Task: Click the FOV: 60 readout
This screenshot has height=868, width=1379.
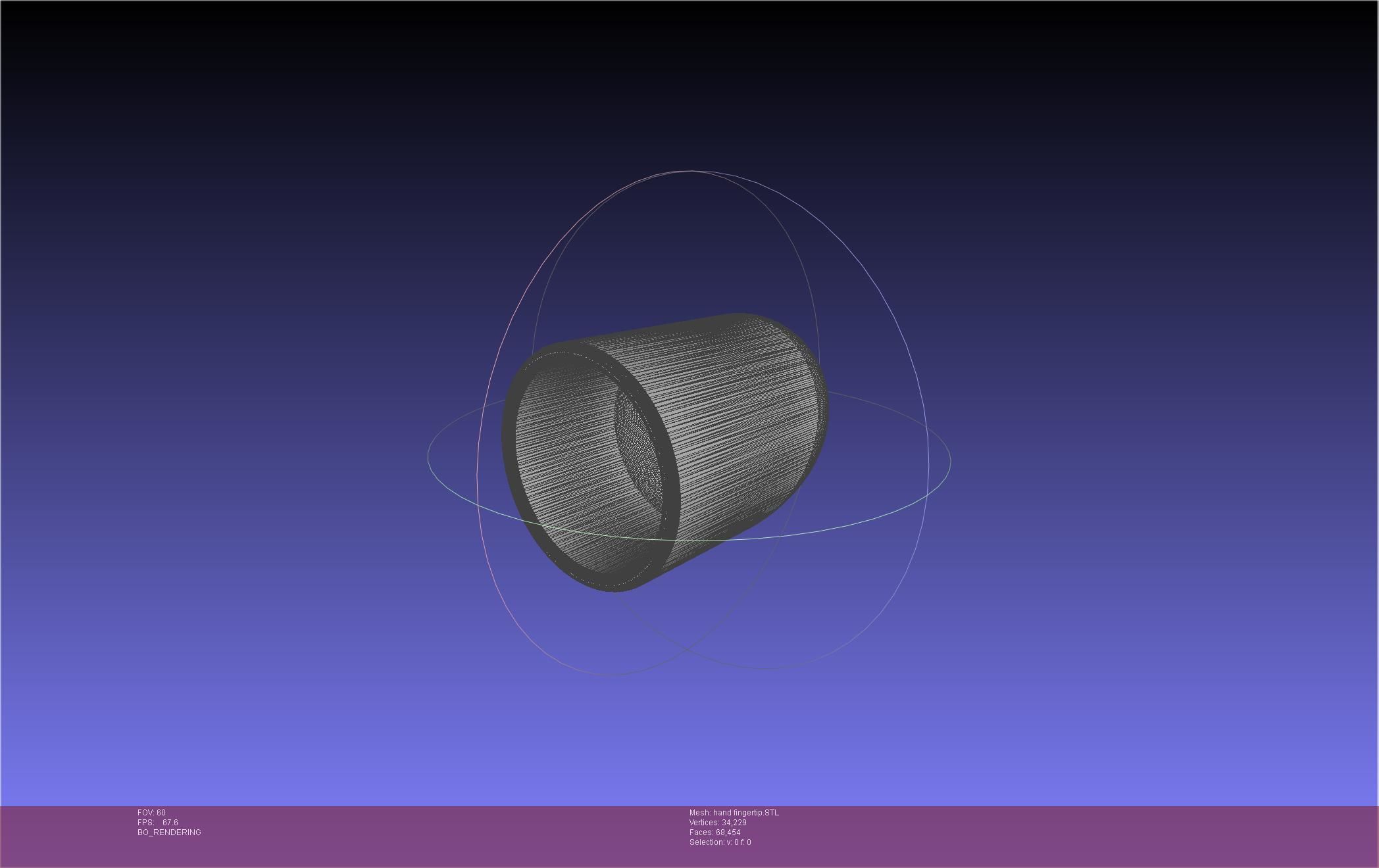Action: click(x=151, y=813)
